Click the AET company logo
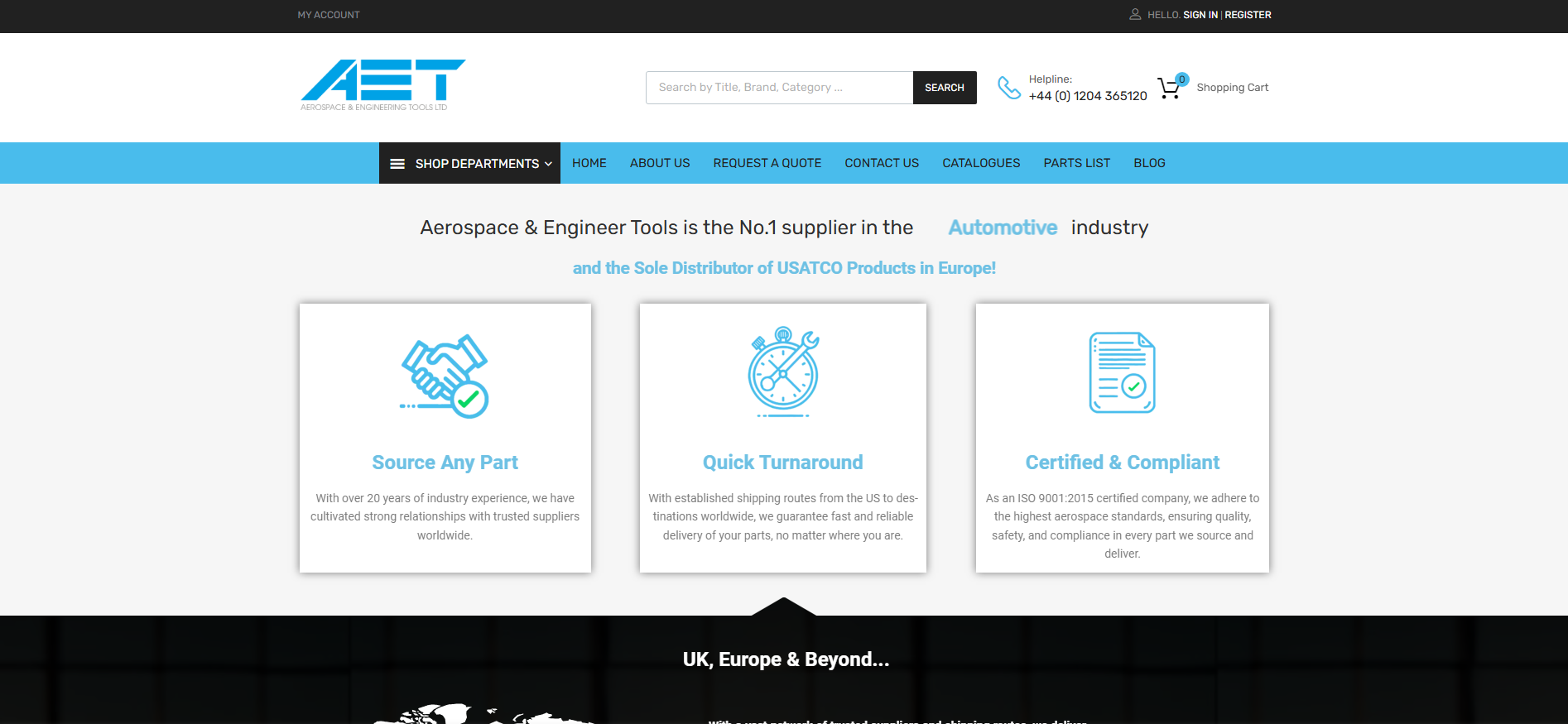Screen dimensions: 1568x724 pos(382,85)
